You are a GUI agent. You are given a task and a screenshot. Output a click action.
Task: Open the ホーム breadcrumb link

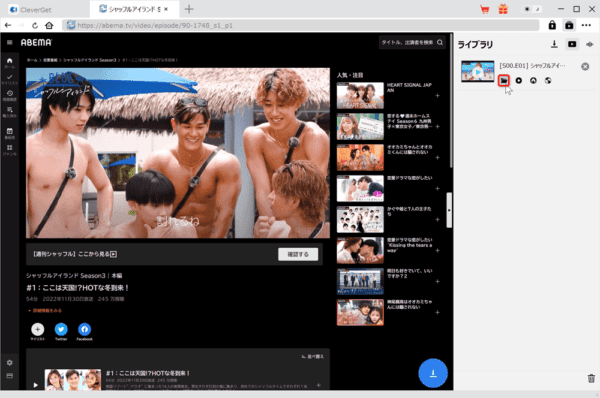(x=32, y=60)
